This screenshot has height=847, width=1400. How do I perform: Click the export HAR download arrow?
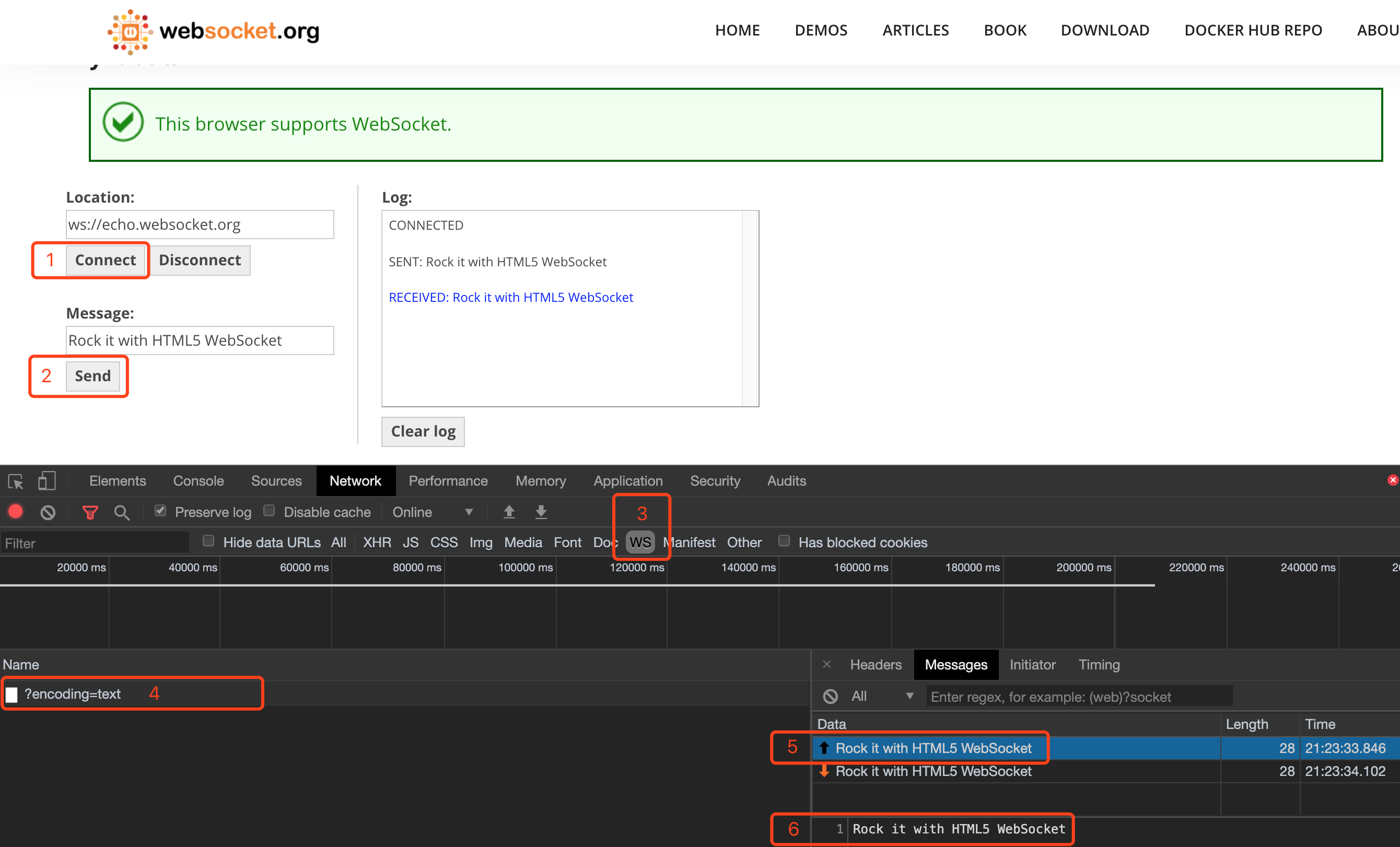pos(541,512)
